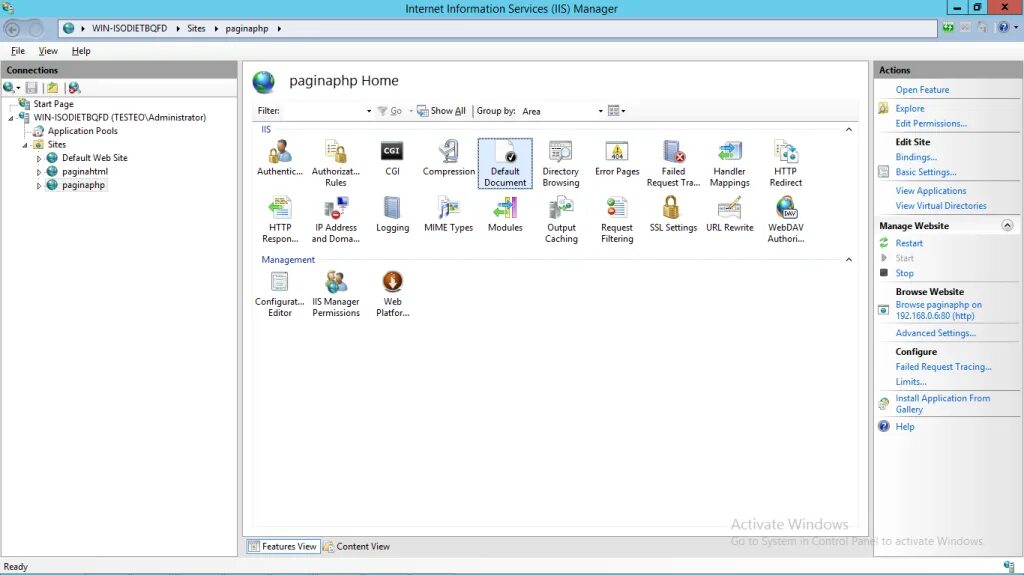
Task: Browse paginaphp on 192.168.0.6:80
Action: (x=938, y=310)
